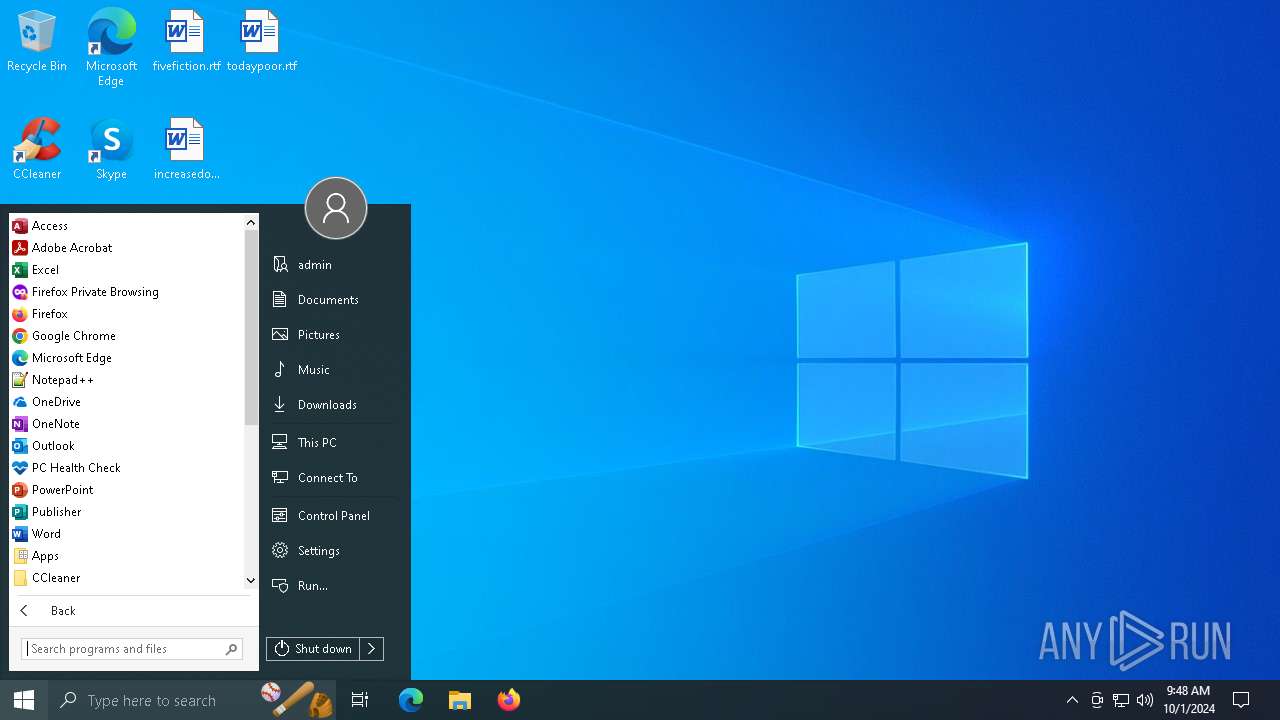Open the notification center
Screen dimensions: 1280x720
click(x=1241, y=700)
